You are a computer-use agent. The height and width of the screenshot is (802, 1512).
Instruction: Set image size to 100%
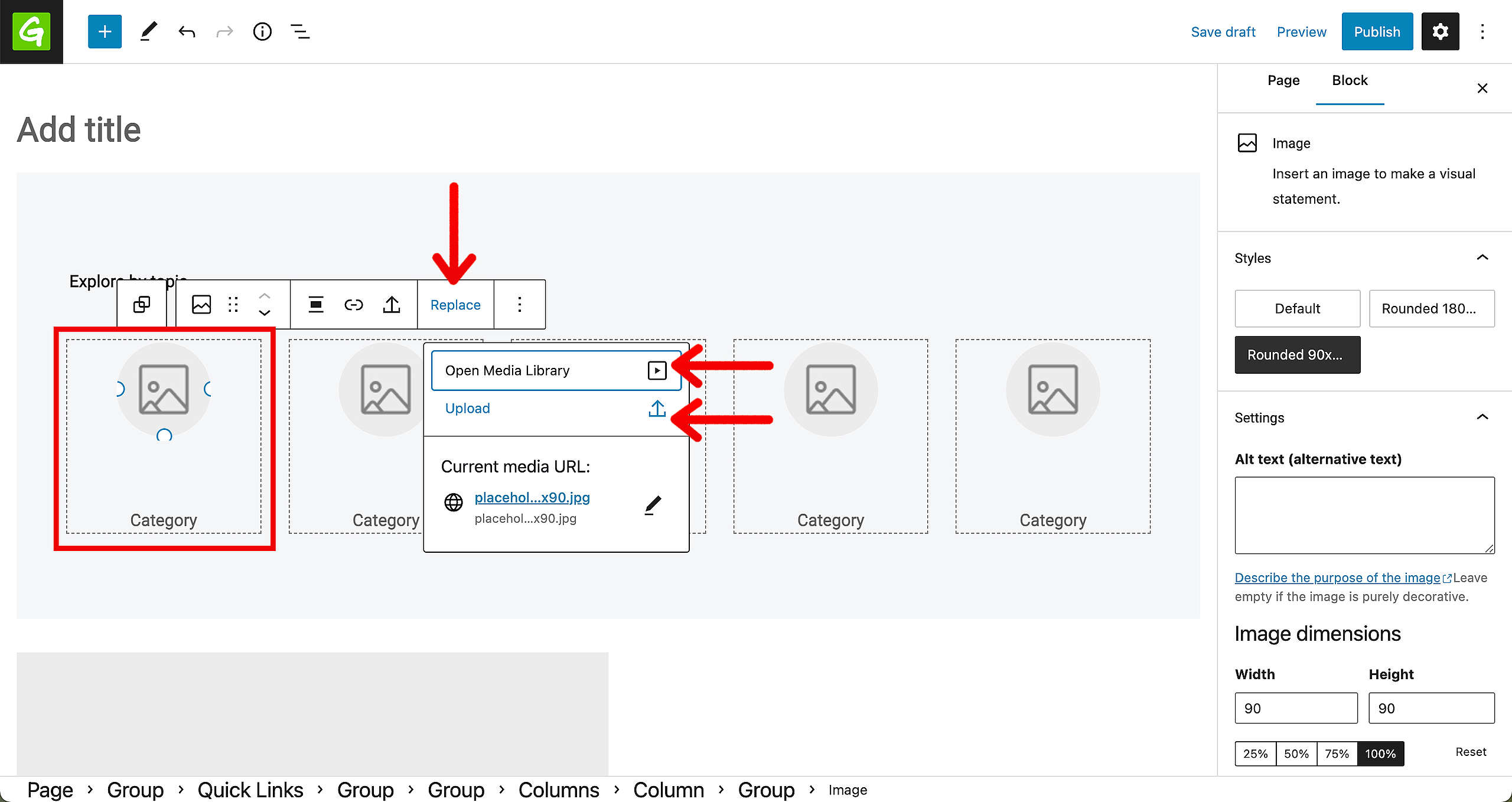(x=1380, y=754)
